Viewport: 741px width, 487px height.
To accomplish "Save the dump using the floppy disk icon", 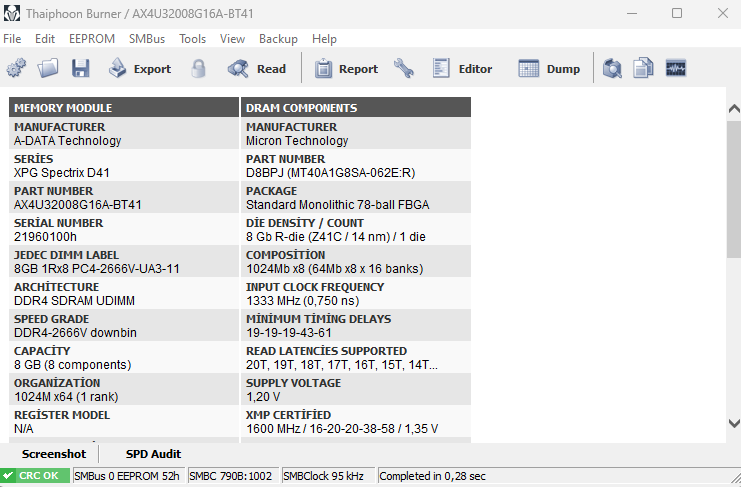I will click(x=80, y=68).
